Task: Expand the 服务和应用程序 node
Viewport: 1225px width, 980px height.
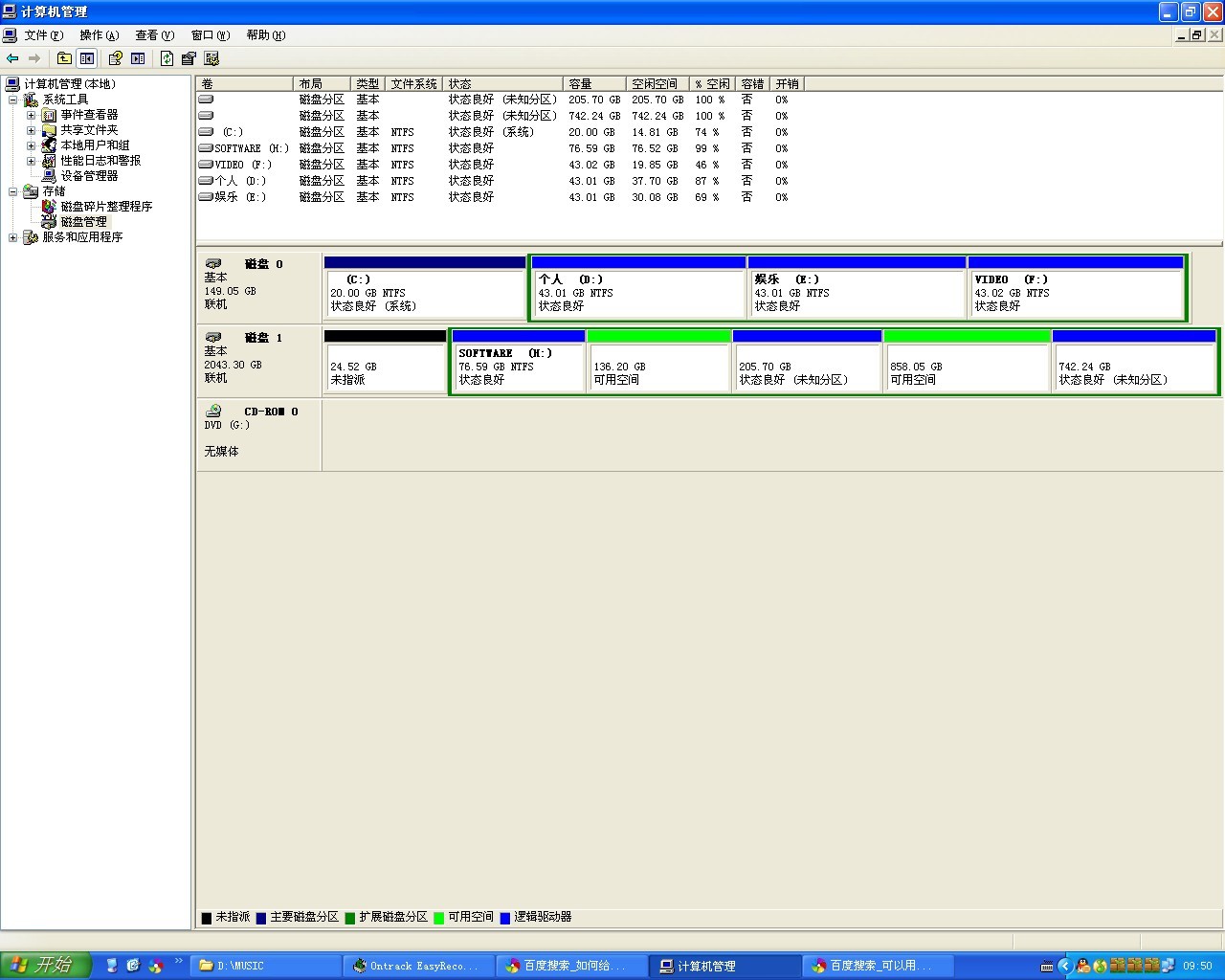Action: [12, 237]
